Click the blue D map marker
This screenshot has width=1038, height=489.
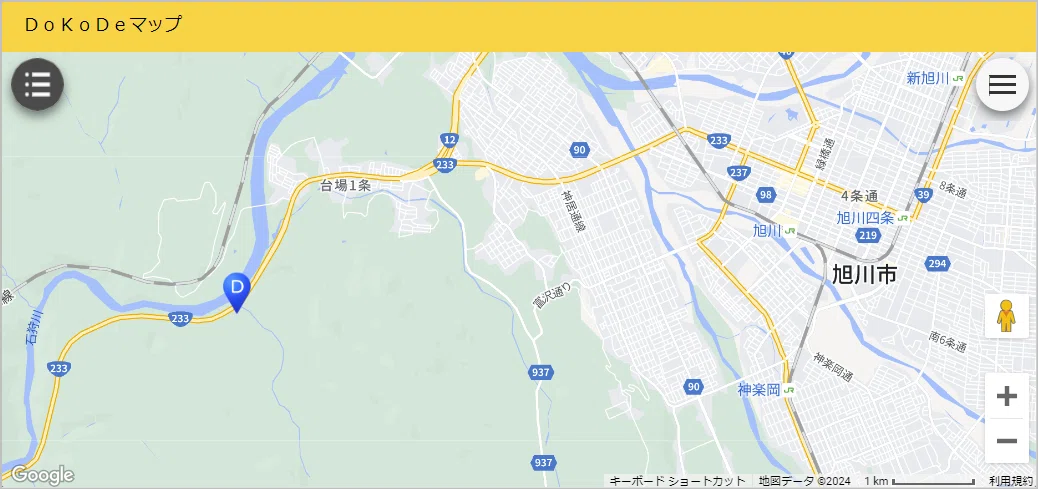point(236,292)
